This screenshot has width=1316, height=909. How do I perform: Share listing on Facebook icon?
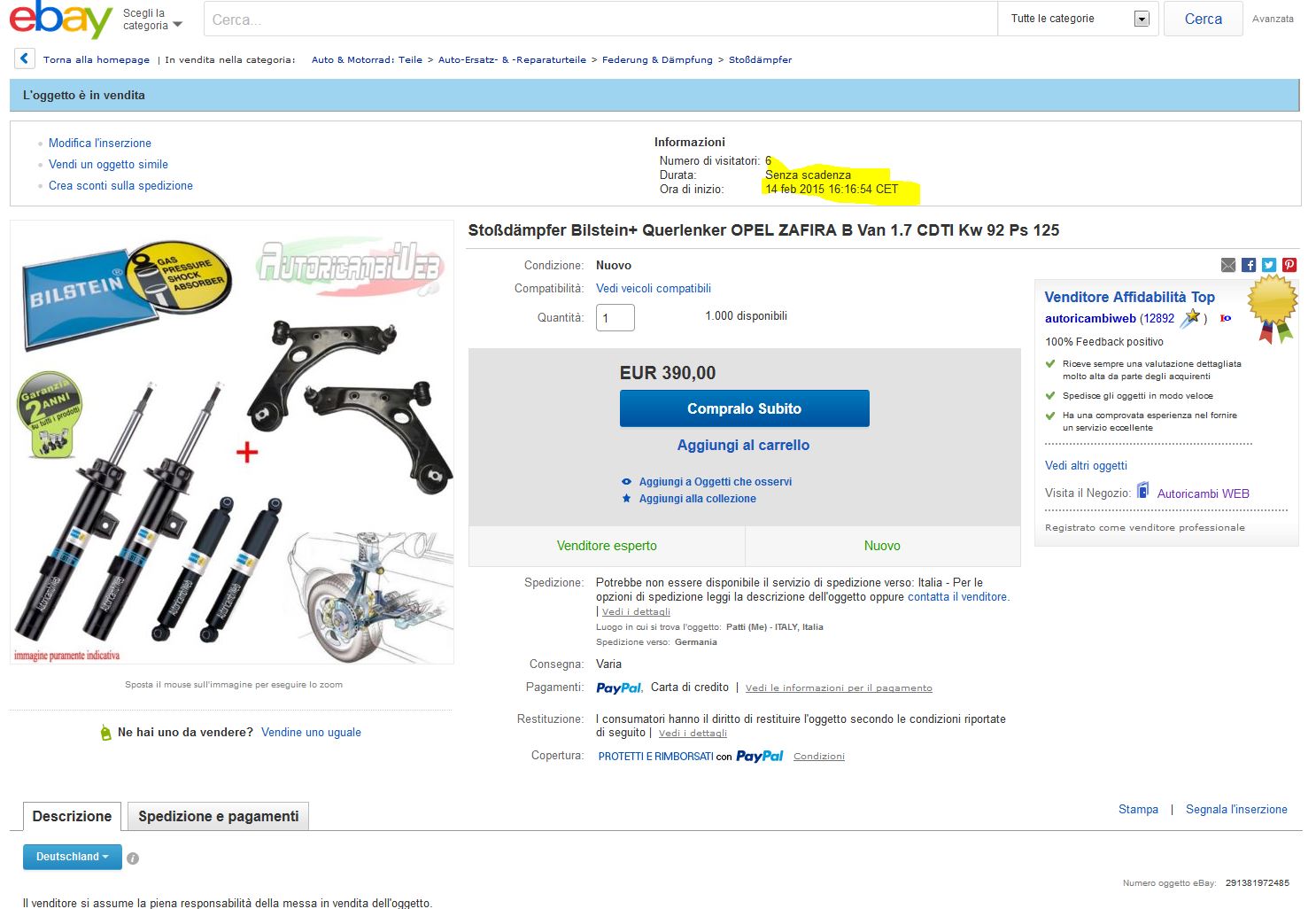pyautogui.click(x=1249, y=265)
